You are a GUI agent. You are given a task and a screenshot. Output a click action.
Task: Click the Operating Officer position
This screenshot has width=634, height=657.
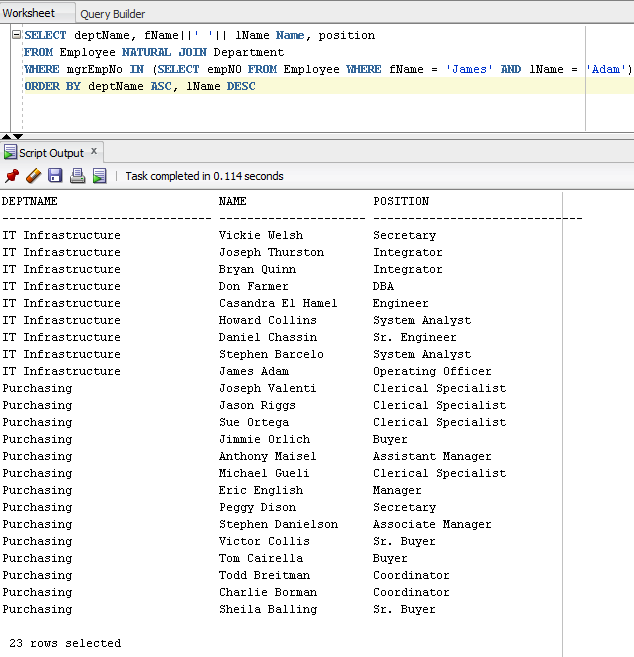pyautogui.click(x=432, y=372)
